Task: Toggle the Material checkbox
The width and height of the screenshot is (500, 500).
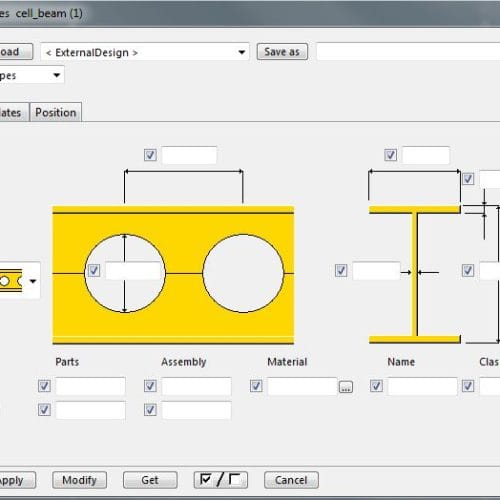Action: [x=256, y=386]
